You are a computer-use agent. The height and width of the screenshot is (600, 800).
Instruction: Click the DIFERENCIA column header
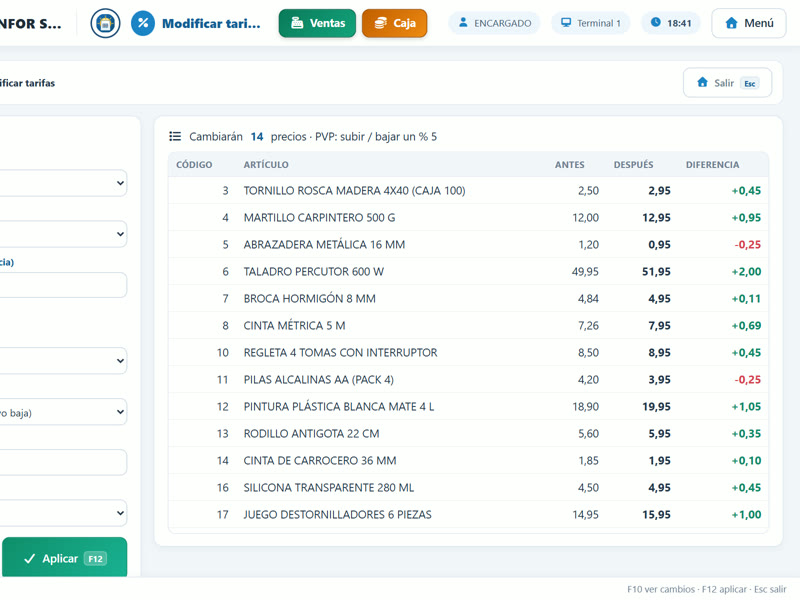[x=712, y=165]
